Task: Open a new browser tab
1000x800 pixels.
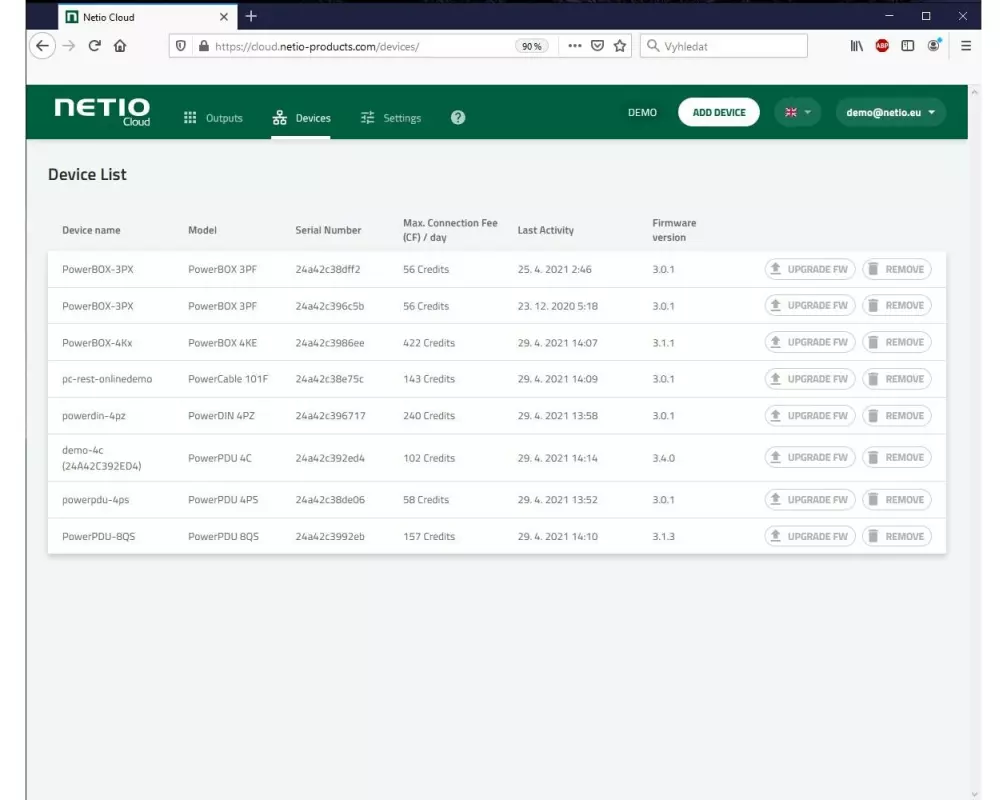Action: click(251, 16)
